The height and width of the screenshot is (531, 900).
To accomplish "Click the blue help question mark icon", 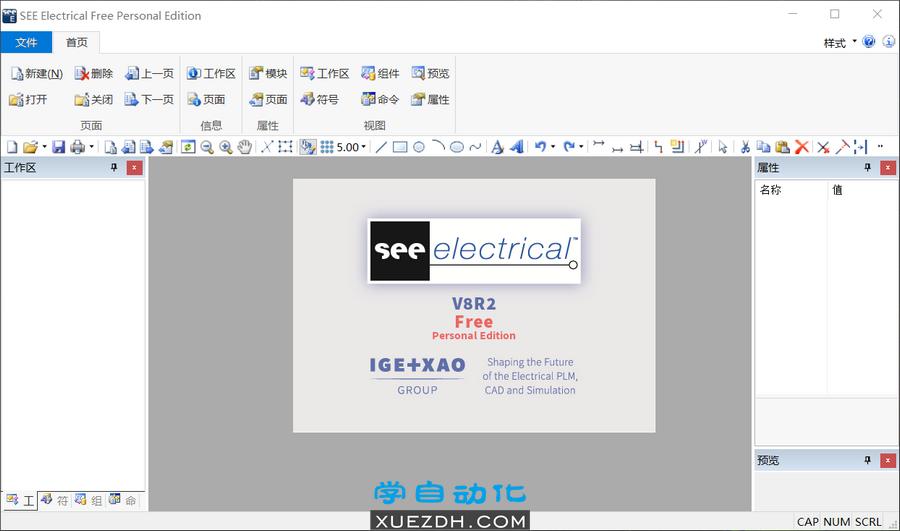I will [868, 42].
